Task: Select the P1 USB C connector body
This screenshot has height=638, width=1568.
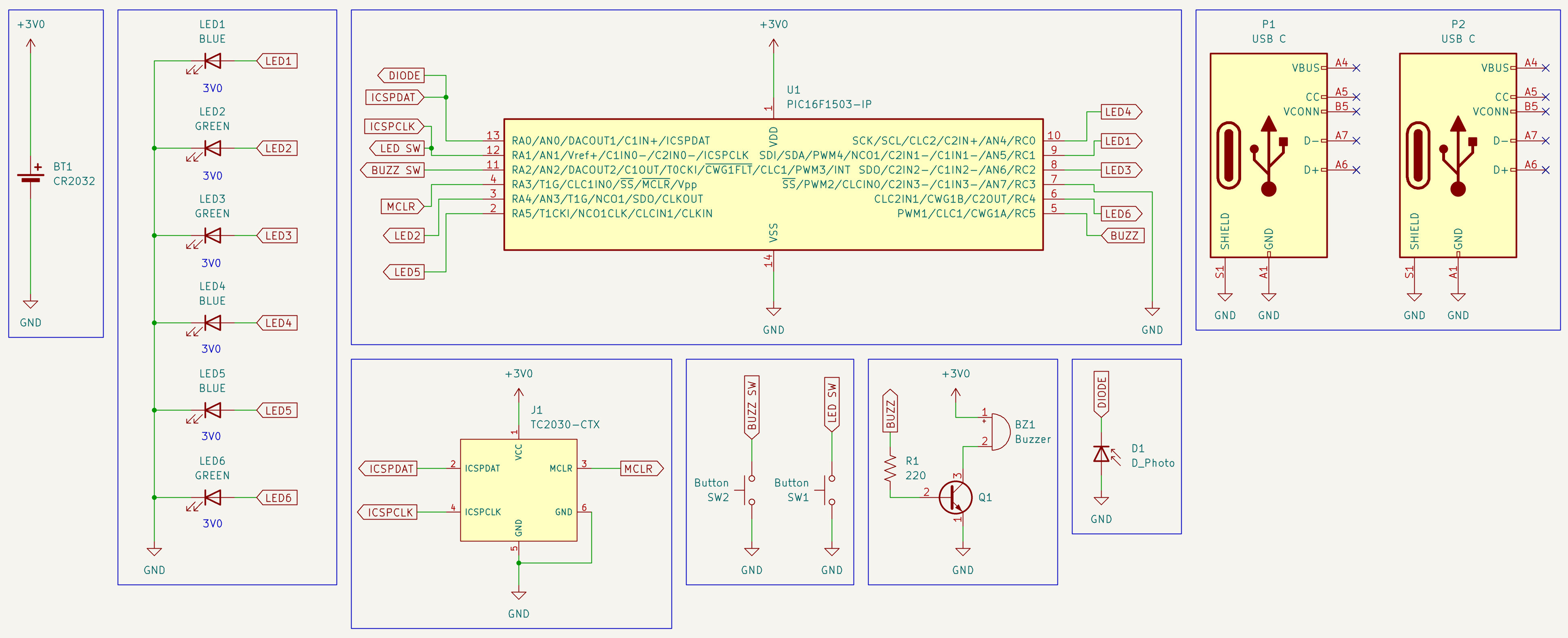Action: (x=1268, y=155)
